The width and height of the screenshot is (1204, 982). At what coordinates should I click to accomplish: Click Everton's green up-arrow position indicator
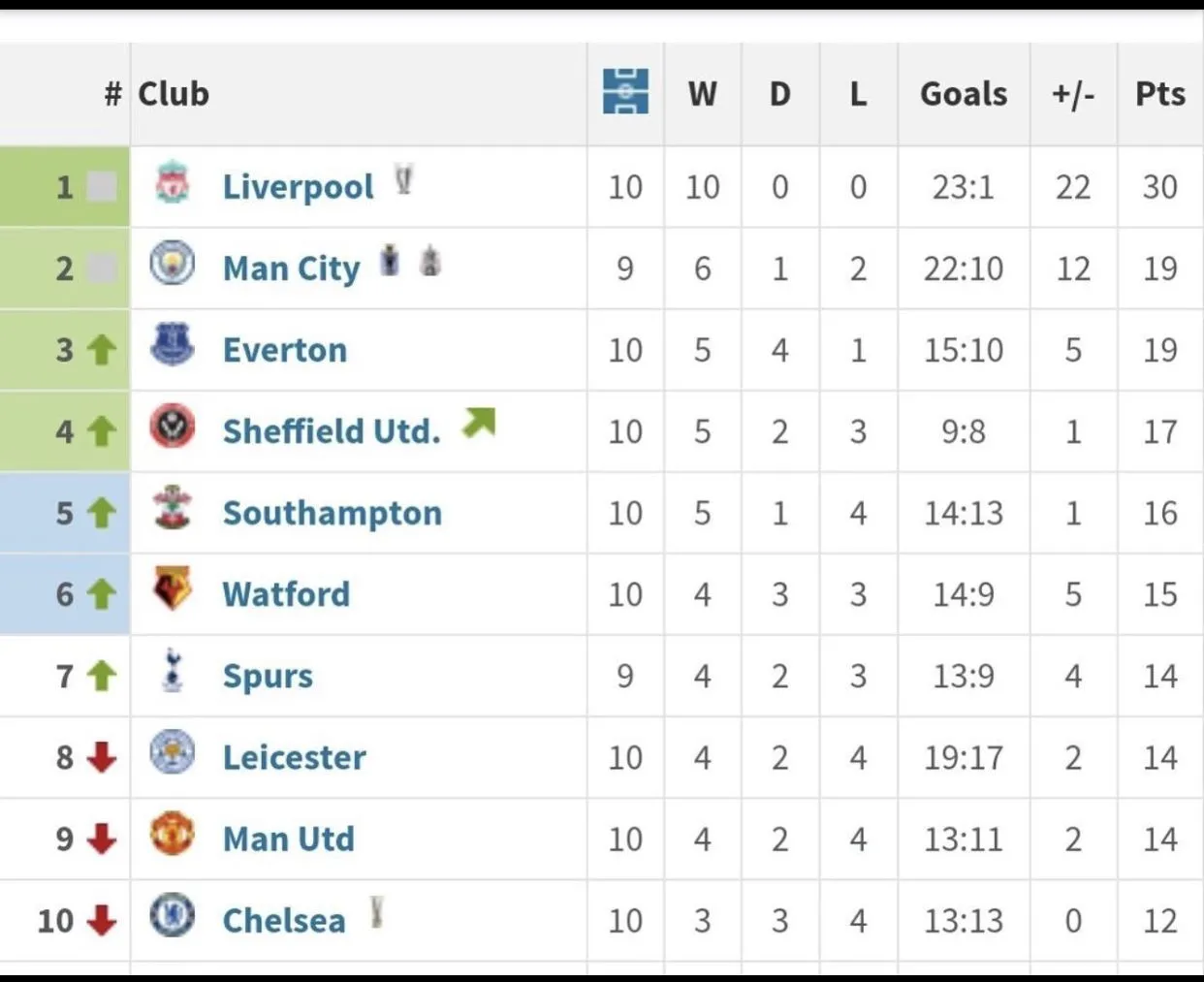coord(102,349)
